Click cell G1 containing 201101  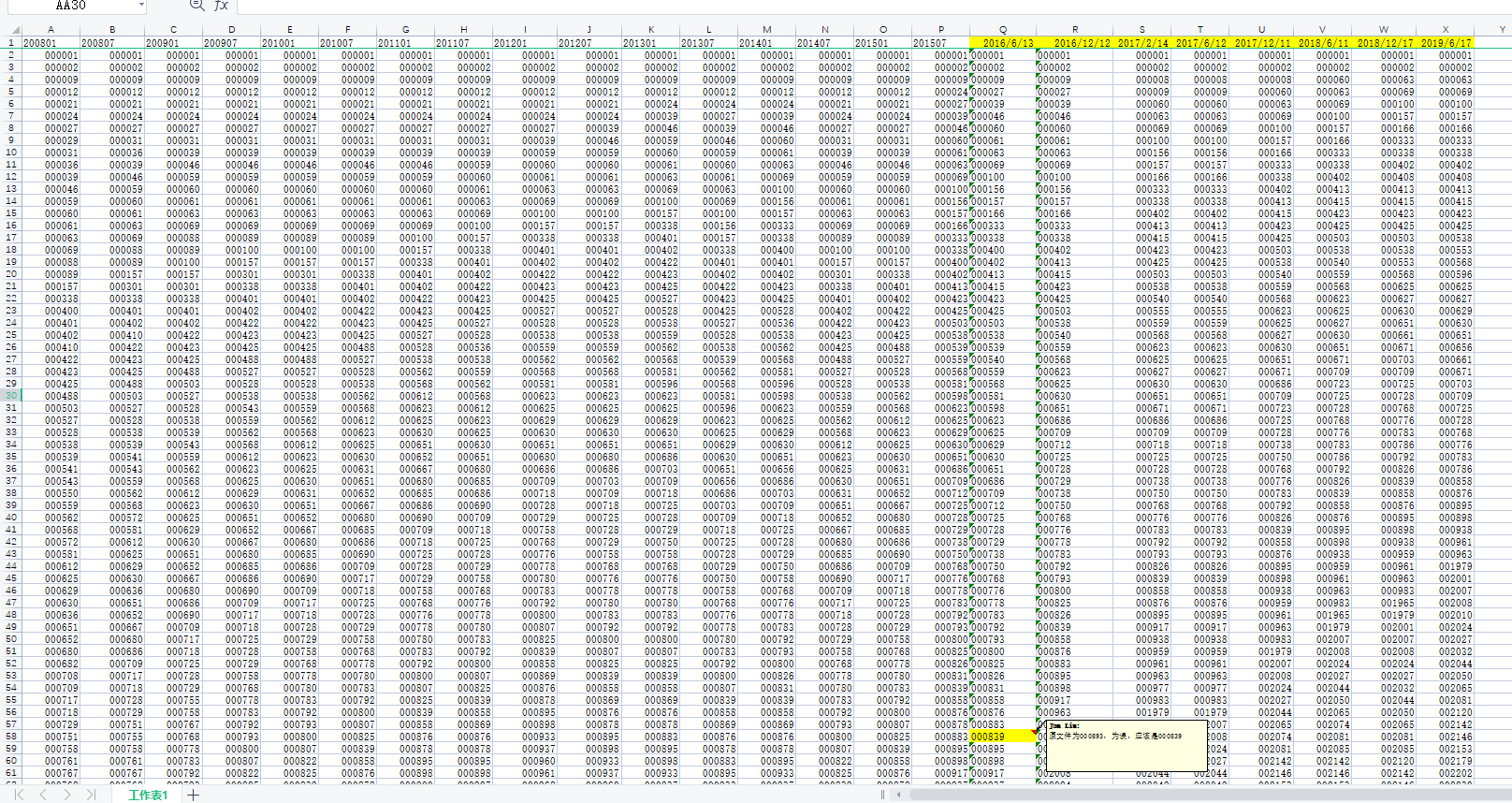[405, 43]
